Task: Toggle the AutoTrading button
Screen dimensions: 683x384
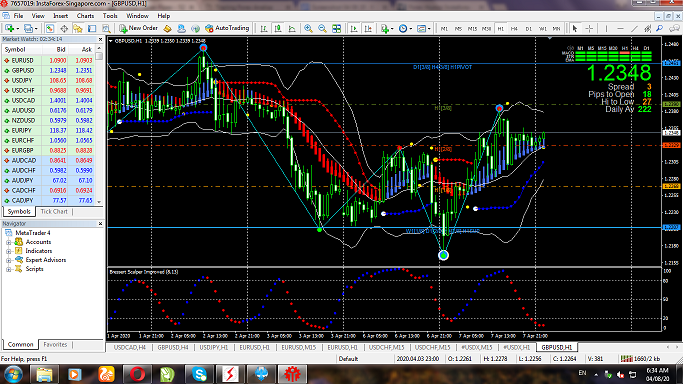Action: pyautogui.click(x=227, y=28)
